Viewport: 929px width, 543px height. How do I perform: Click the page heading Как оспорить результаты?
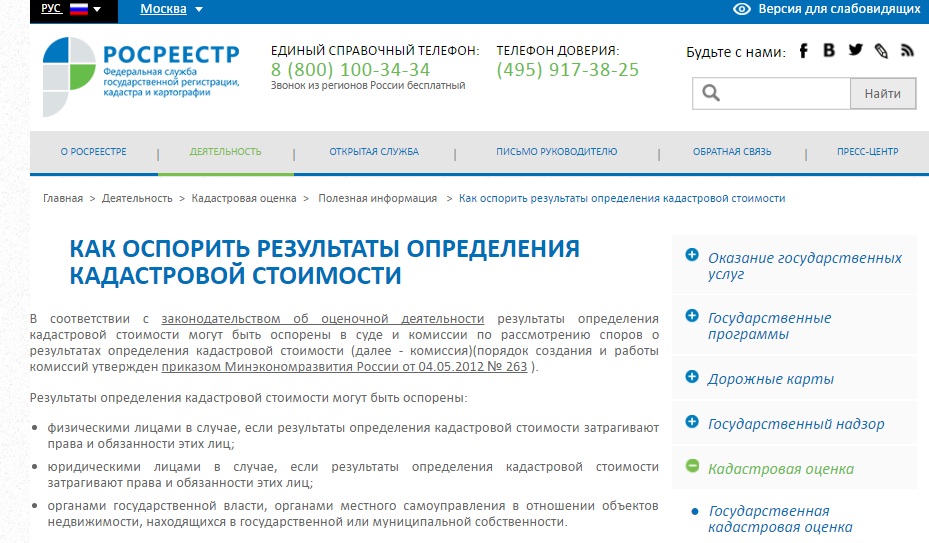pyautogui.click(x=324, y=261)
